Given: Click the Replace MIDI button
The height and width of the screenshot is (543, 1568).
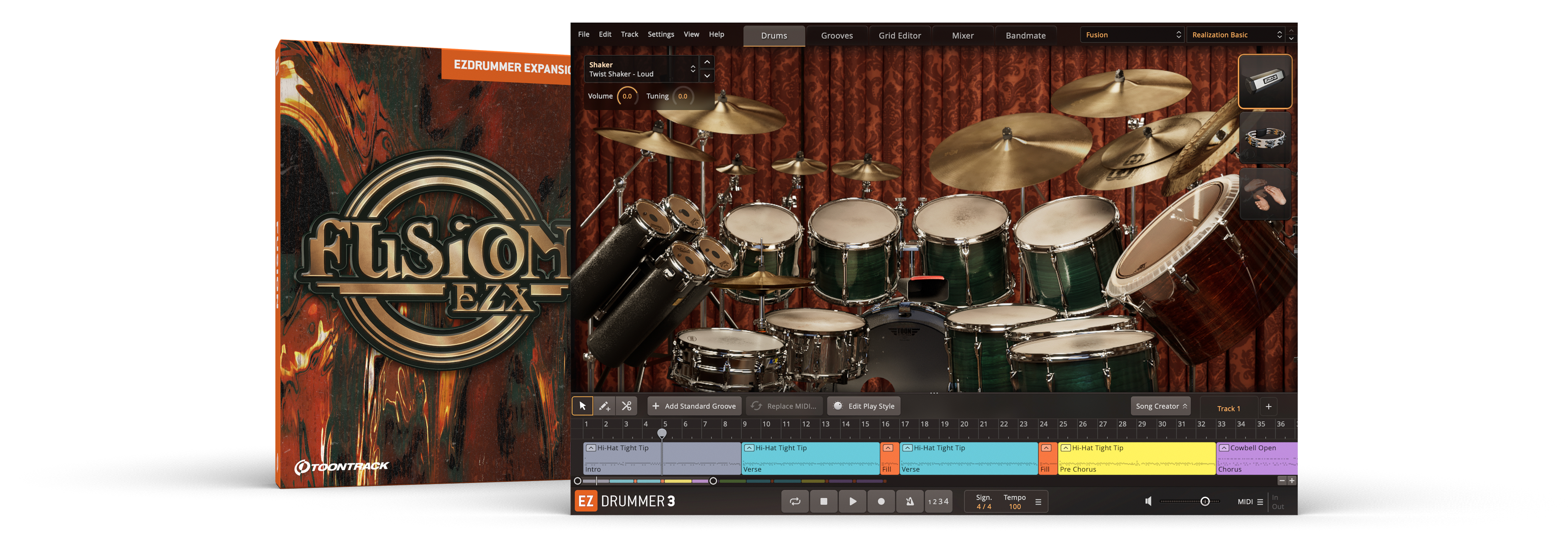Looking at the screenshot, I should point(784,406).
